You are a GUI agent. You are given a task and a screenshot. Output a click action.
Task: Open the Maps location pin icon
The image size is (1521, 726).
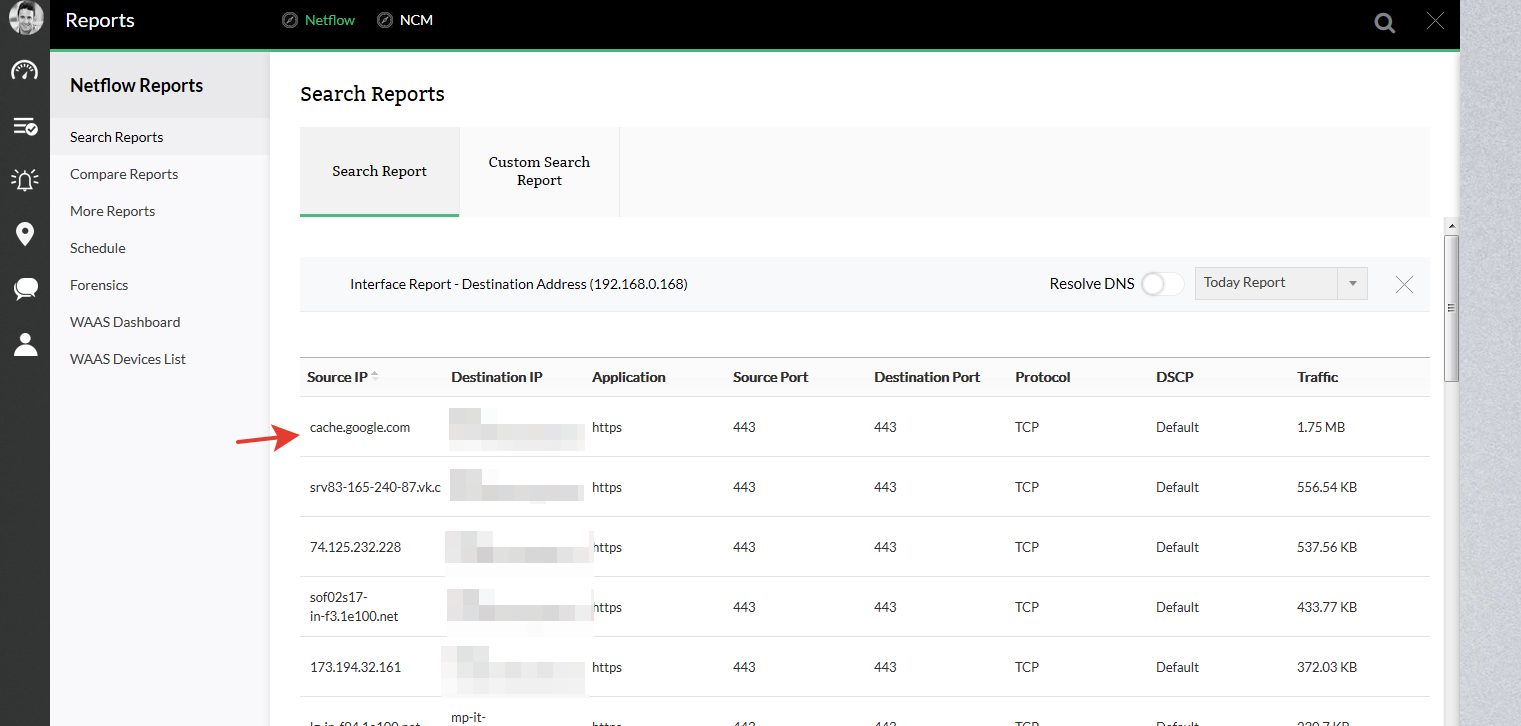tap(25, 234)
